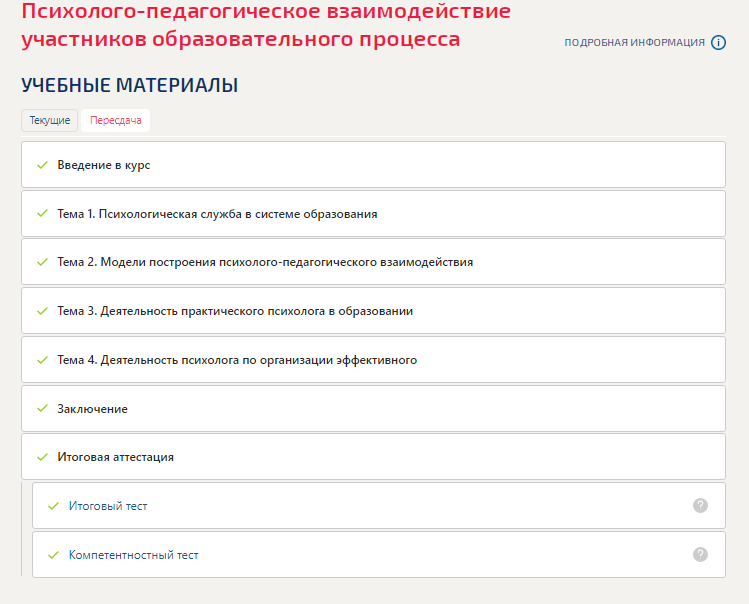Viewport: 749px width, 604px height.
Task: Click help icon beside Итоговый тест
Action: 700,506
